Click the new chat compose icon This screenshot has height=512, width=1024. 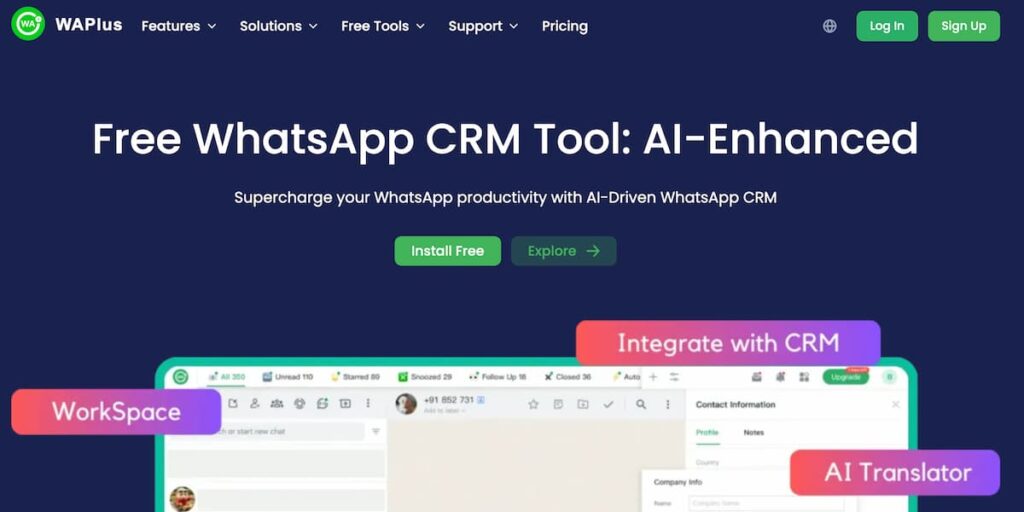[x=232, y=404]
